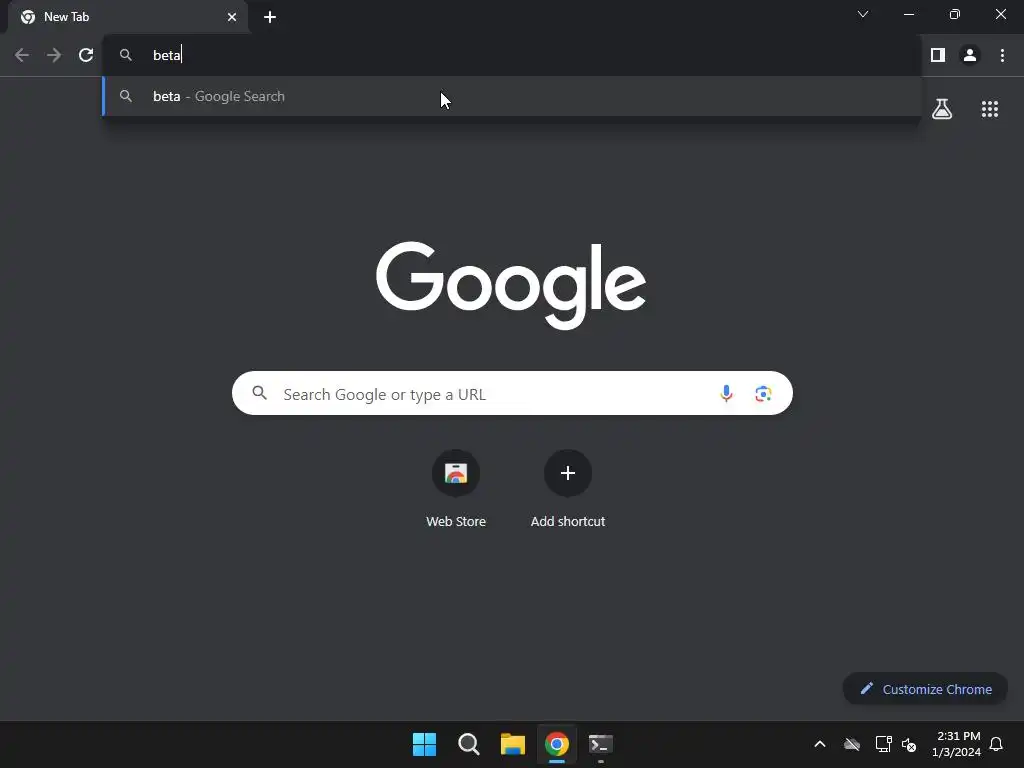Open the terminal from the taskbar
Image resolution: width=1024 pixels, height=768 pixels.
(x=601, y=744)
